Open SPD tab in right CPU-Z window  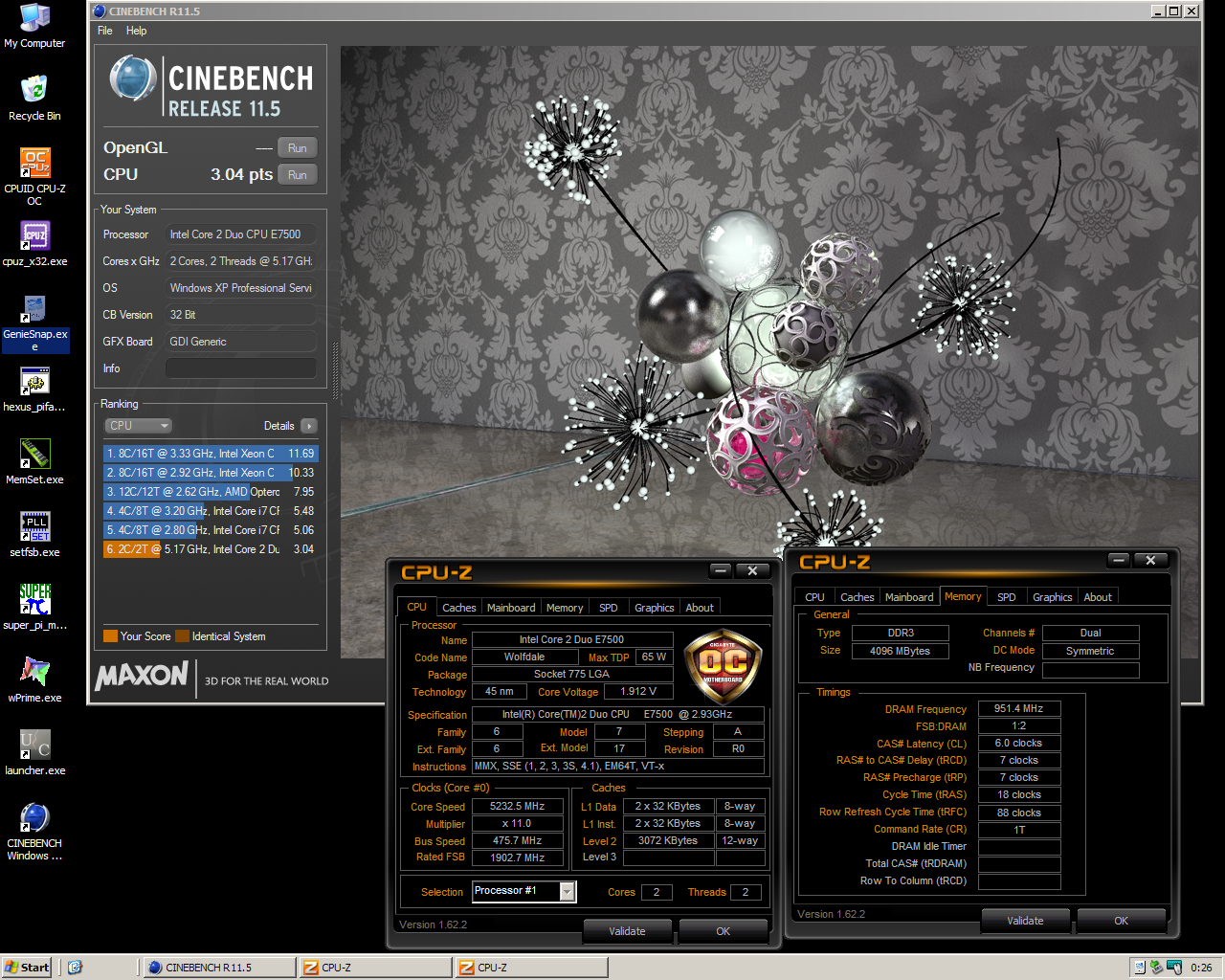[1007, 597]
